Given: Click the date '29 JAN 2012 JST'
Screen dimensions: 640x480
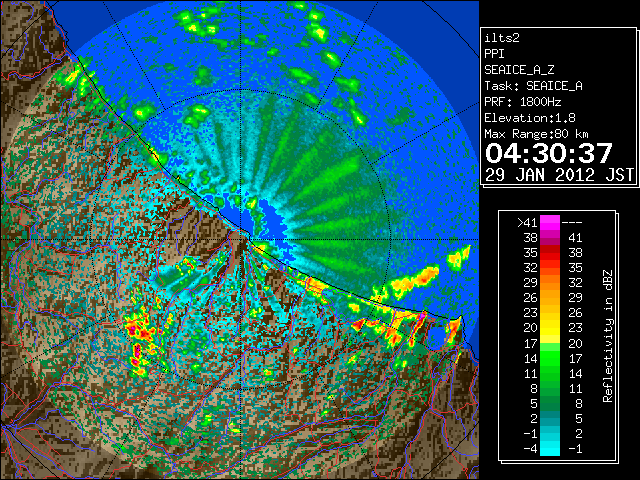Looking at the screenshot, I should pyautogui.click(x=559, y=175).
